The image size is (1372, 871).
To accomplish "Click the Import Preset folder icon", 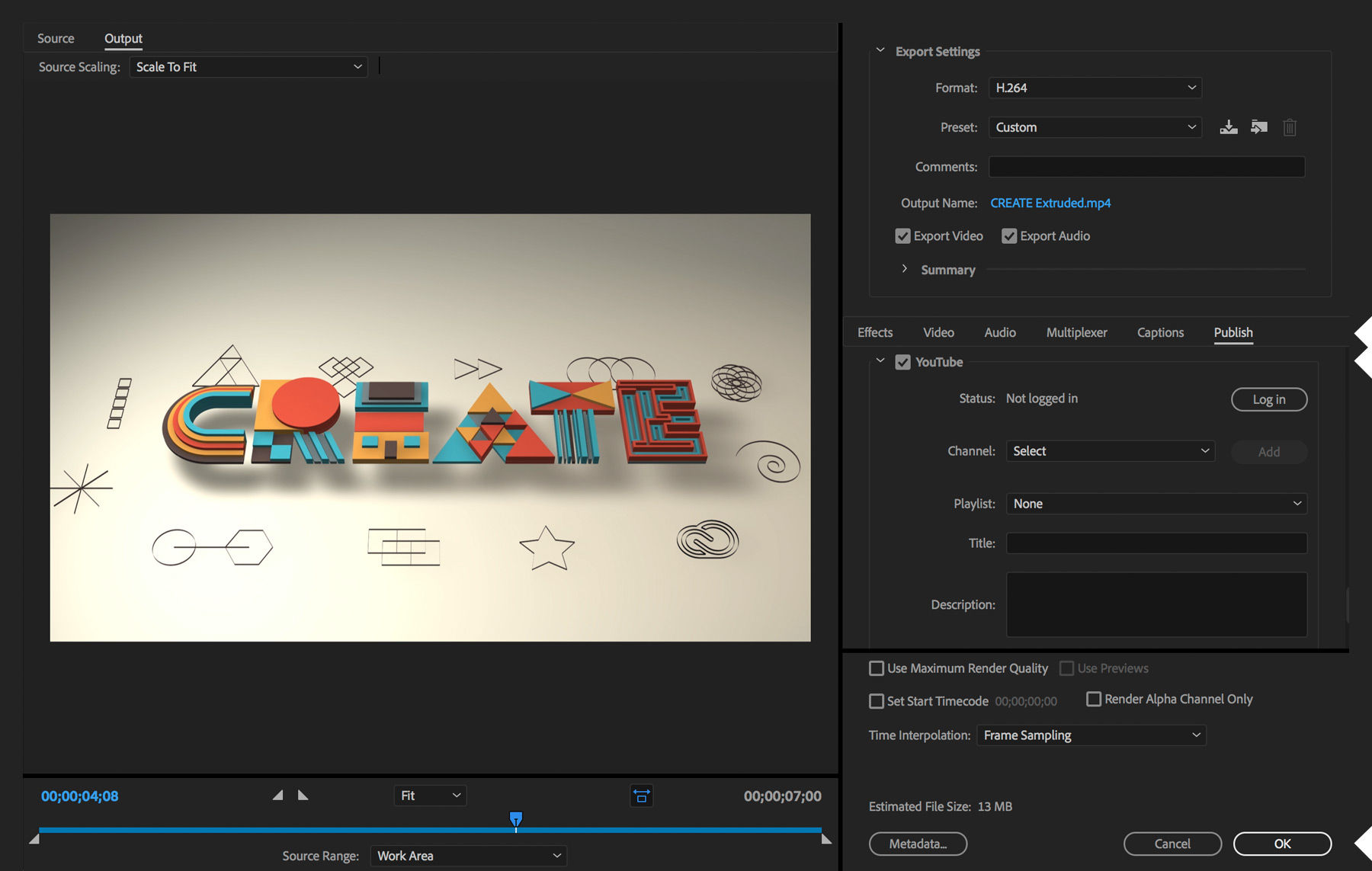I will [x=1258, y=127].
